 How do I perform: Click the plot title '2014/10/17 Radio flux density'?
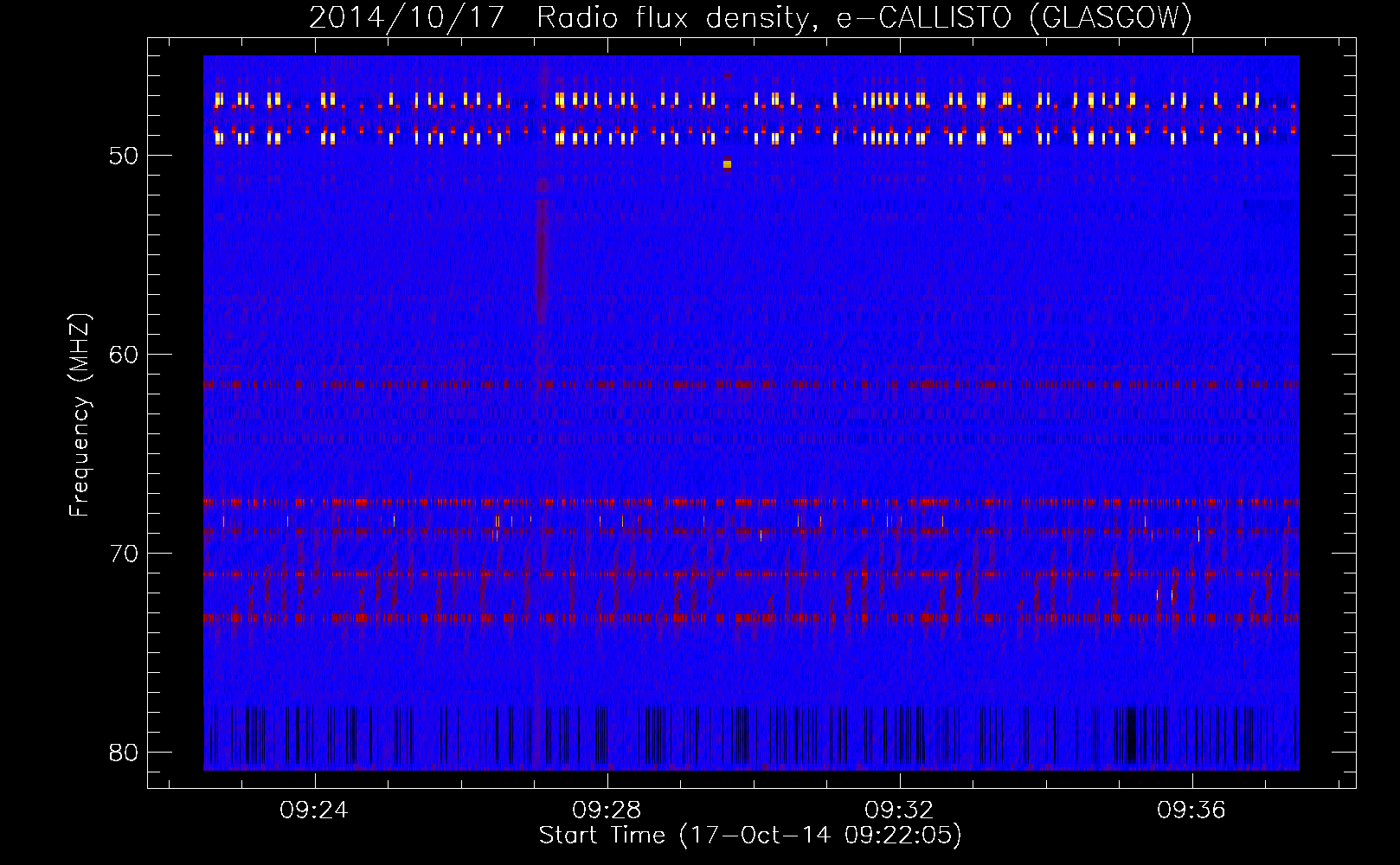[562, 17]
